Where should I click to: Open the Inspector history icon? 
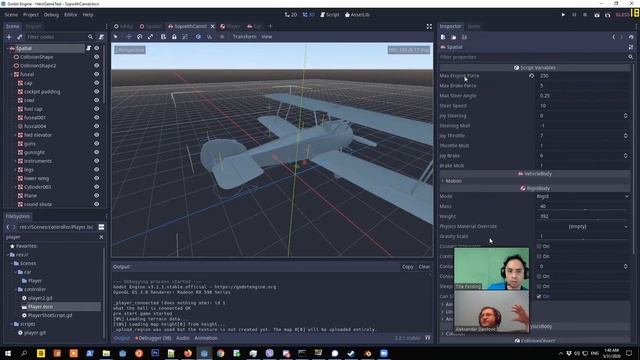pyautogui.click(x=631, y=37)
